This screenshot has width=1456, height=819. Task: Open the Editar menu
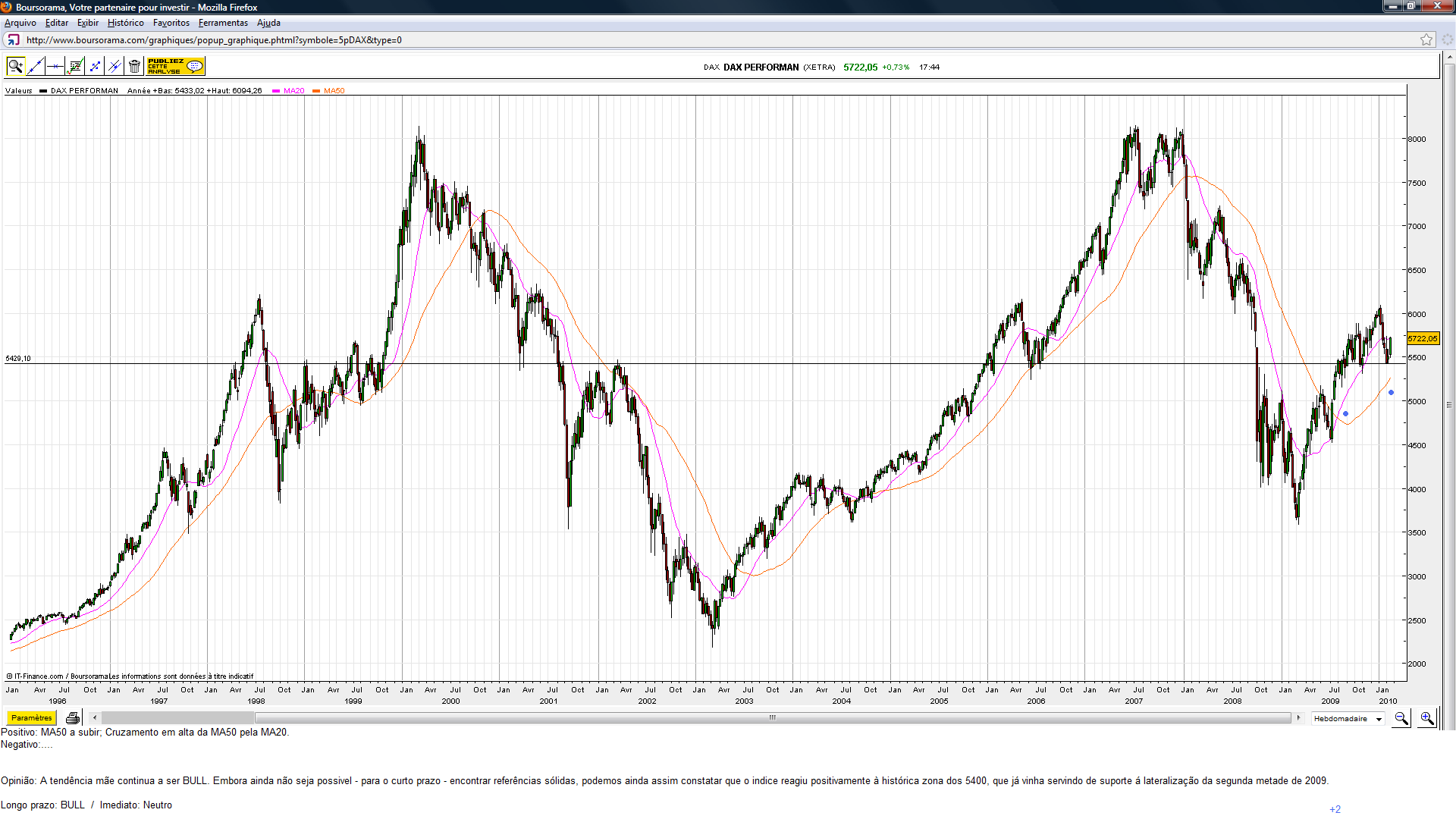pos(57,23)
